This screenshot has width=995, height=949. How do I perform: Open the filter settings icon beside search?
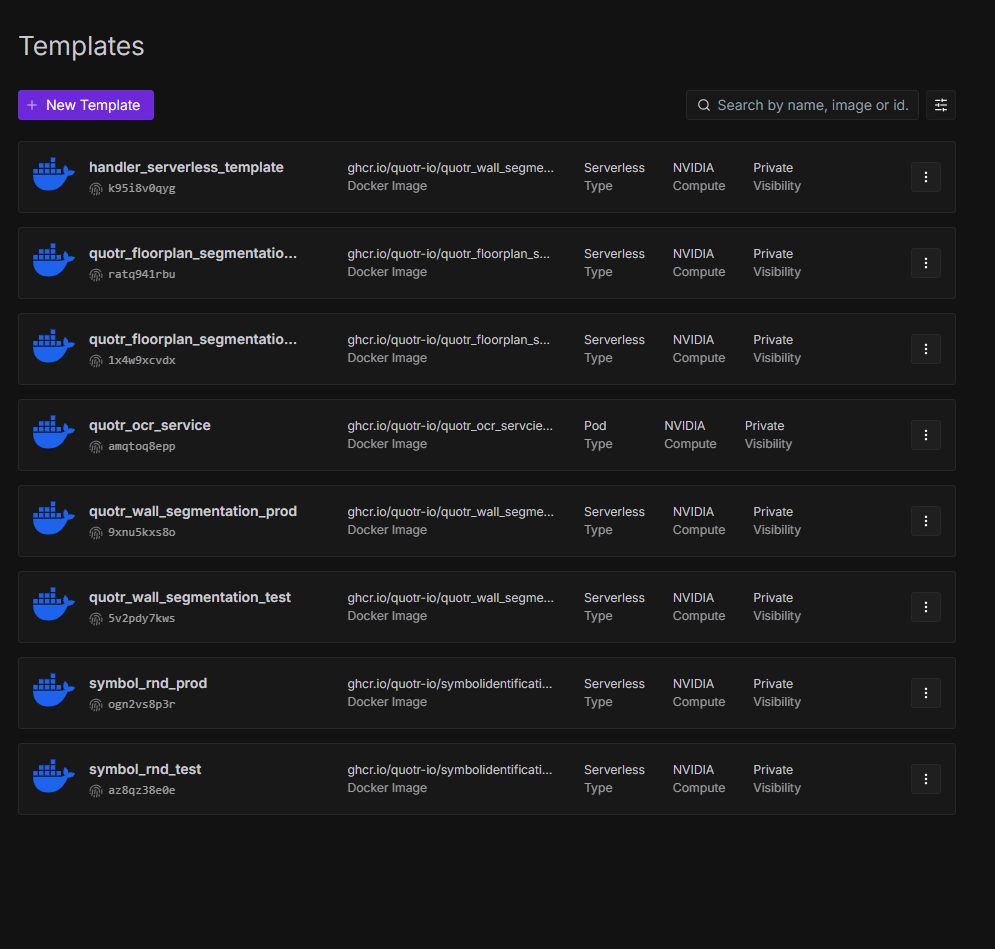click(940, 105)
